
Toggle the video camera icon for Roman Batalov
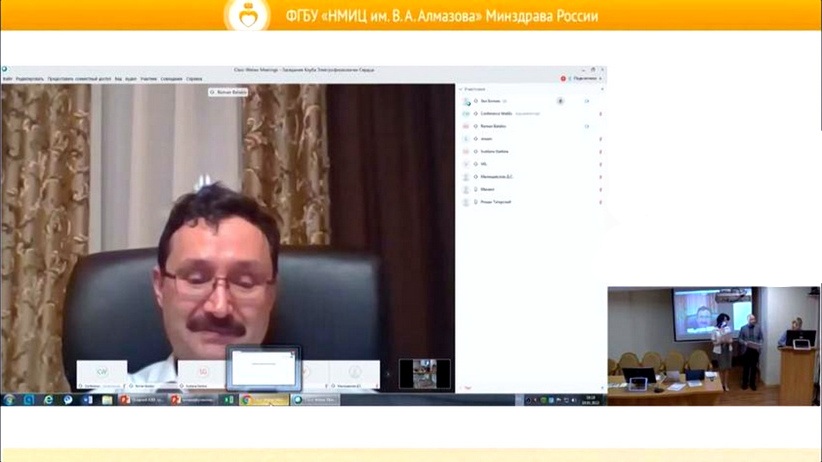(x=587, y=127)
